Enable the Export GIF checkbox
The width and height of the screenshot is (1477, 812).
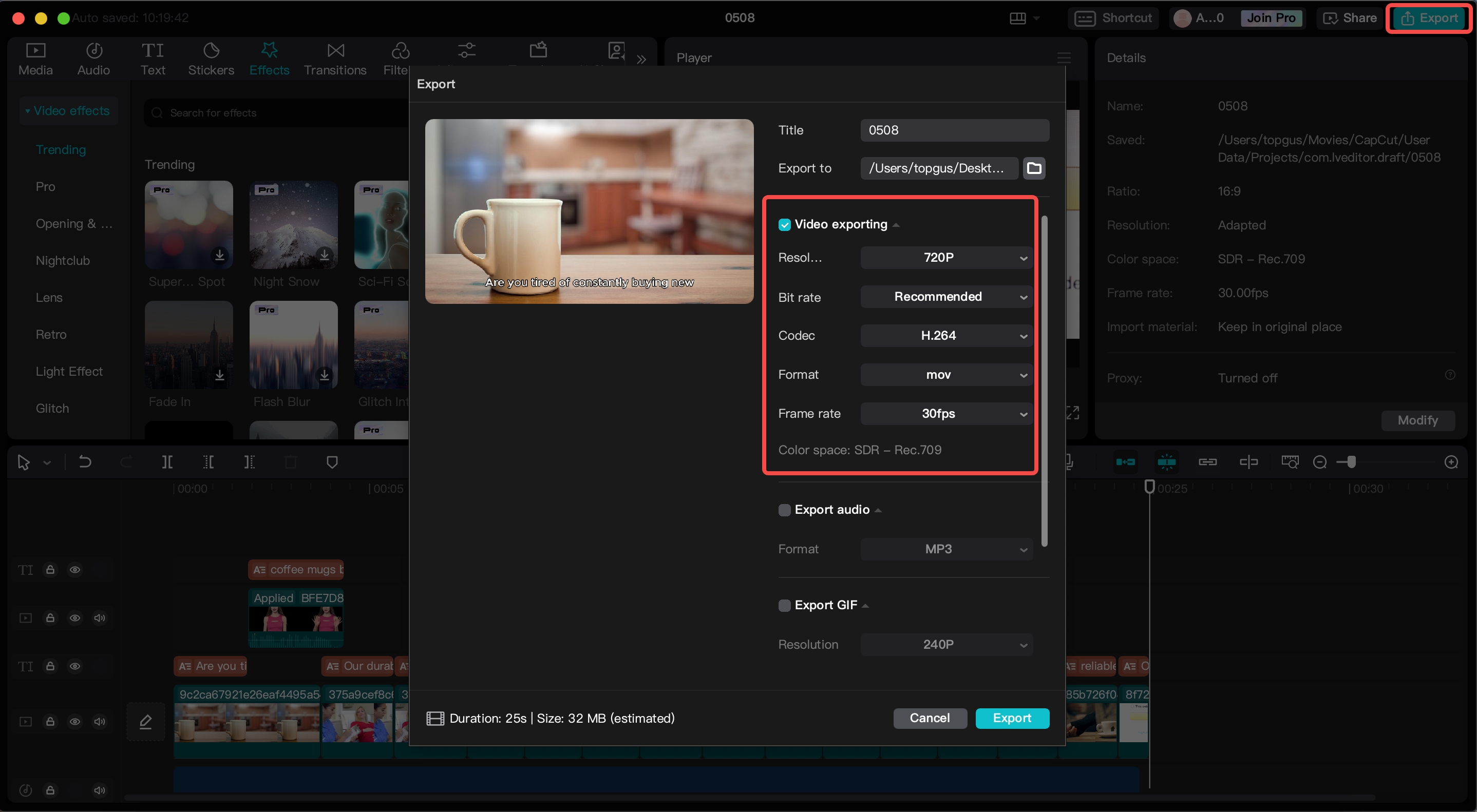pyautogui.click(x=784, y=605)
